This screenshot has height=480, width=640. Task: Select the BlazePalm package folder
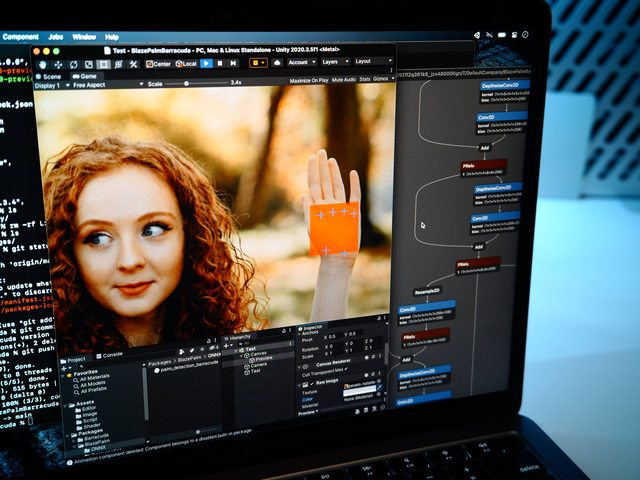94,442
